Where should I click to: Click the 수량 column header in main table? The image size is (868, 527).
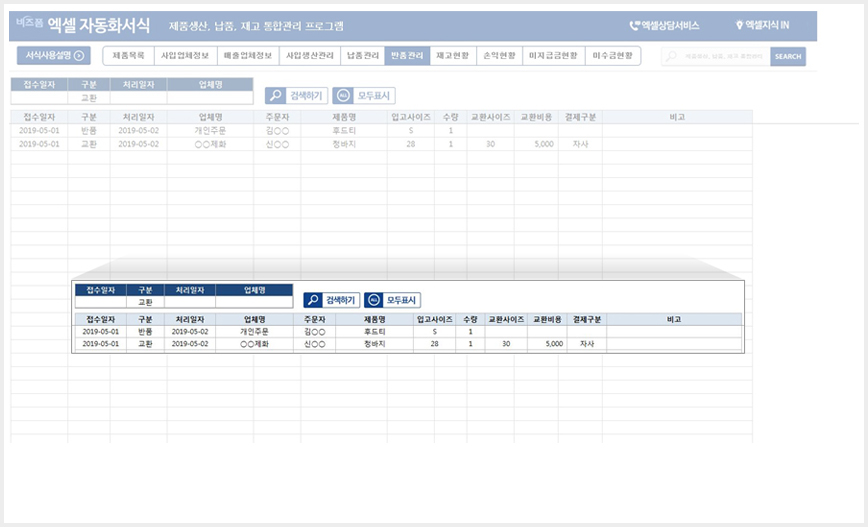click(451, 117)
